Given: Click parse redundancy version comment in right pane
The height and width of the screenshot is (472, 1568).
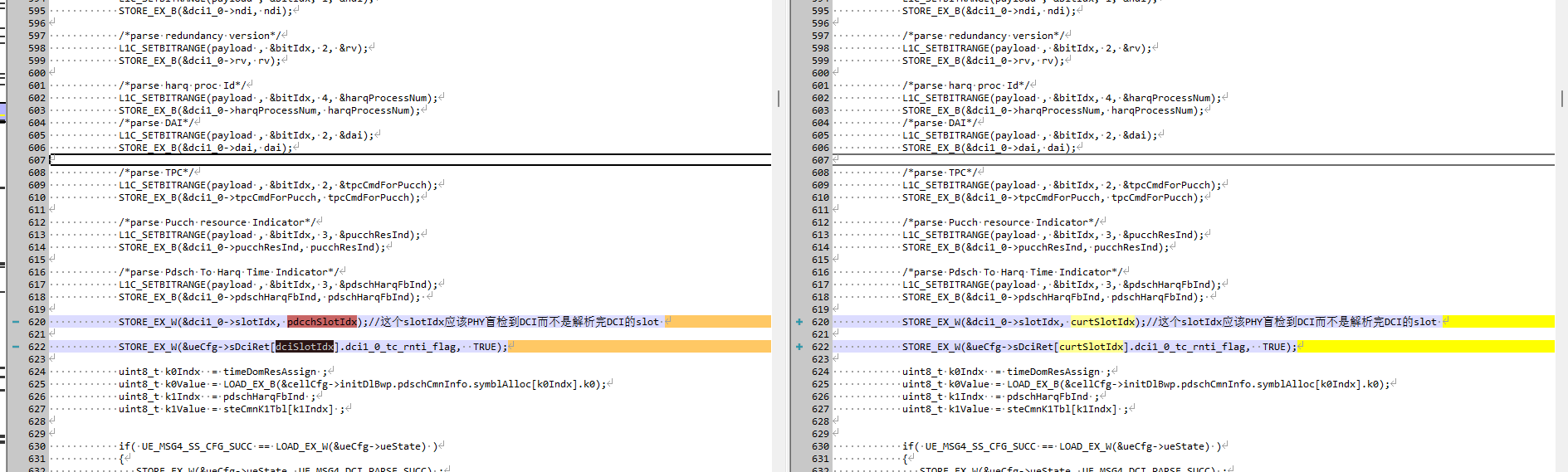Looking at the screenshot, I should pyautogui.click(x=984, y=36).
